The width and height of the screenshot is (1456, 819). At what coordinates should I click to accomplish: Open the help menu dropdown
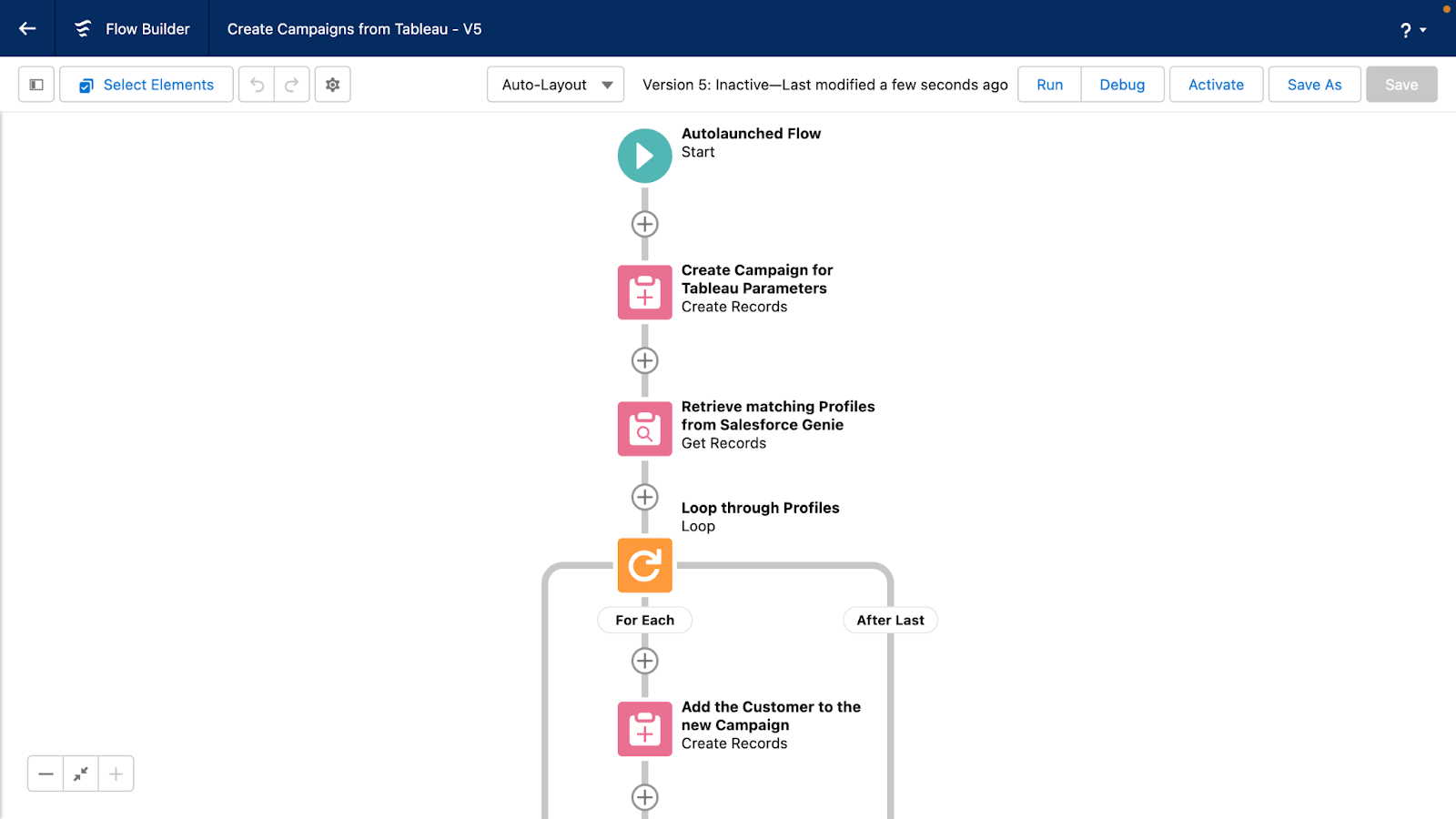(x=1412, y=30)
